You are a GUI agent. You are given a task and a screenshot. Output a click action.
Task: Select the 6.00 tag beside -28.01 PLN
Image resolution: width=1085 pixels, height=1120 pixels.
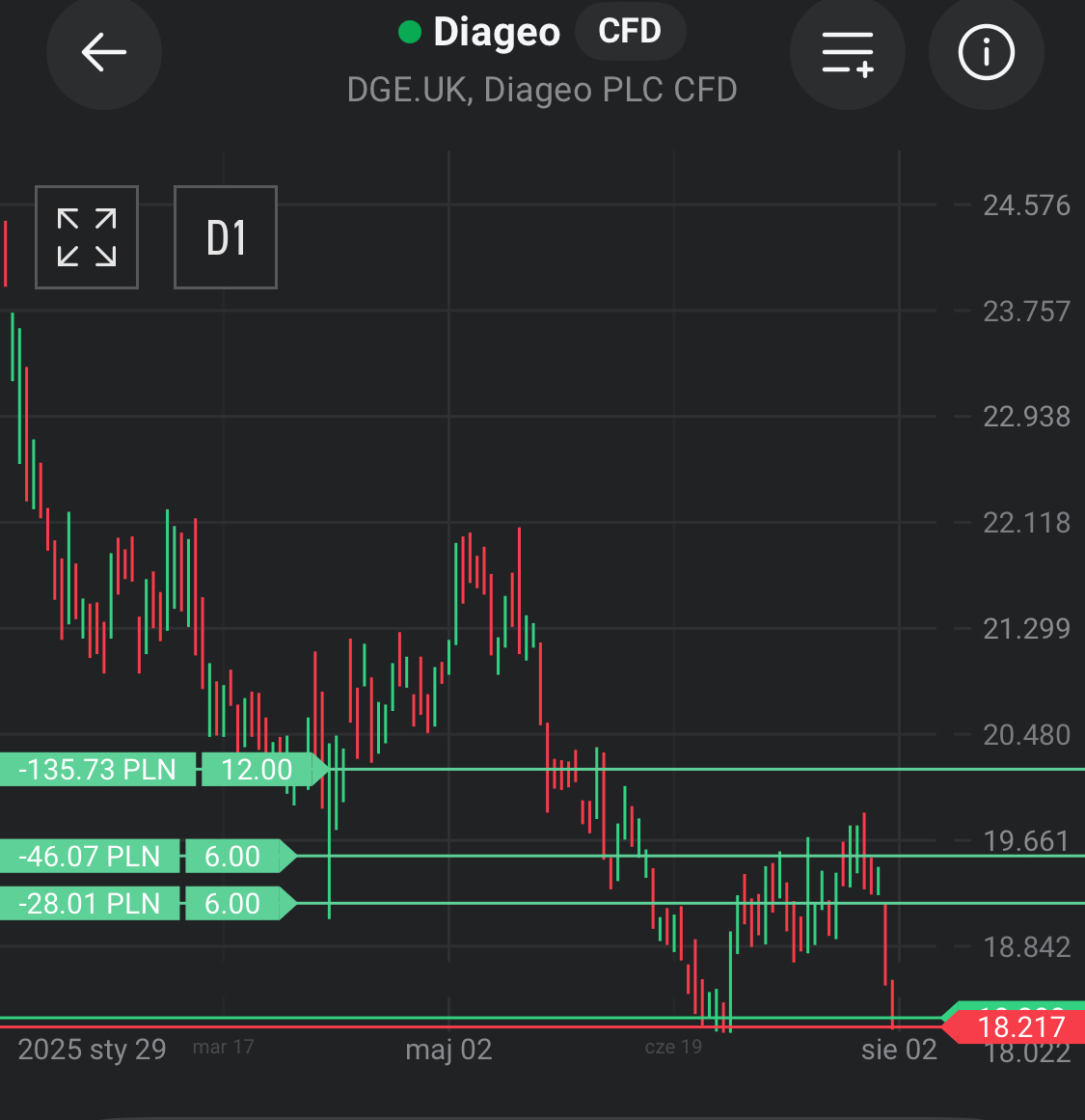(x=241, y=904)
